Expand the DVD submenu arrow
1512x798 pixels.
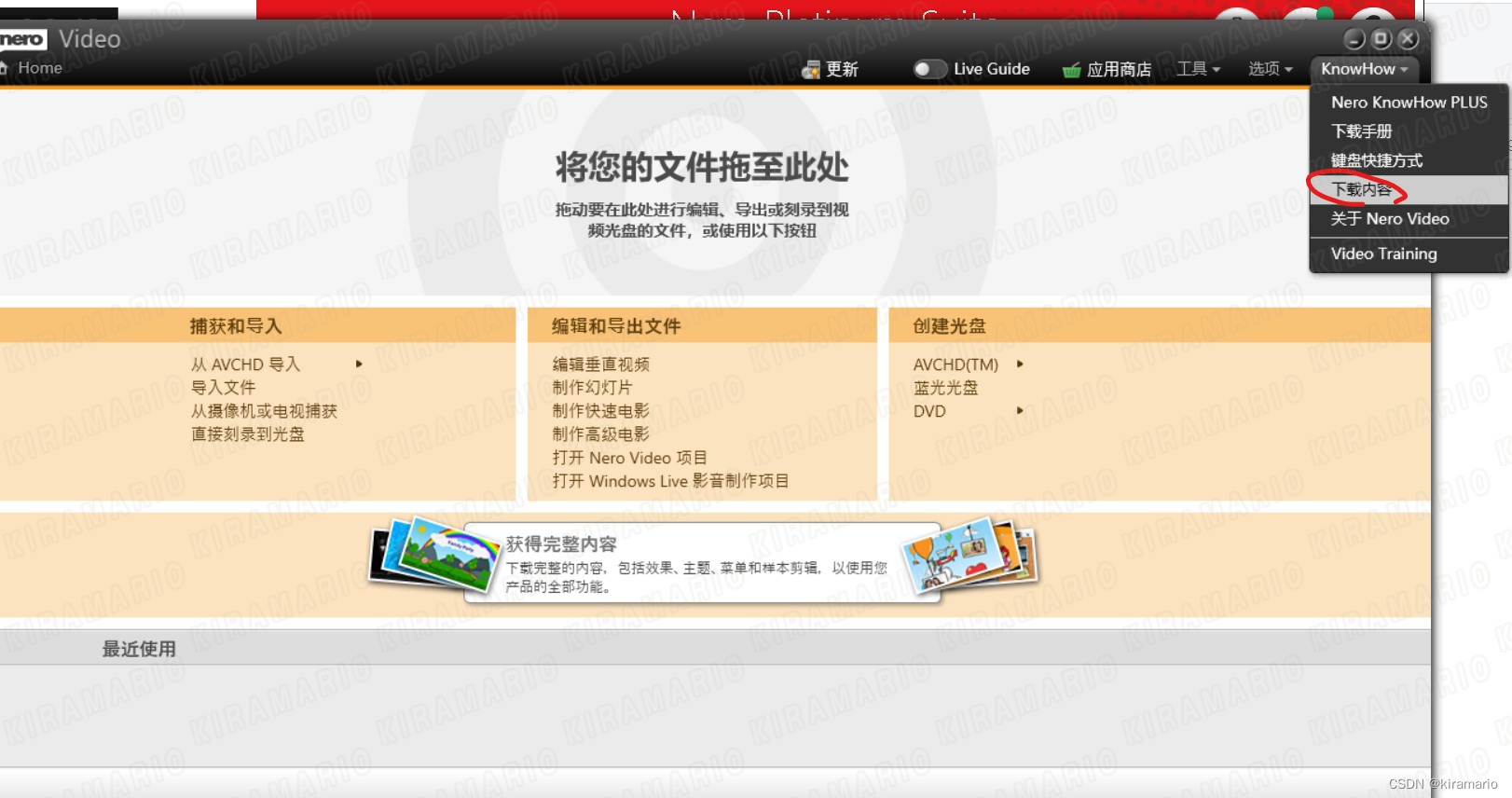click(1020, 411)
